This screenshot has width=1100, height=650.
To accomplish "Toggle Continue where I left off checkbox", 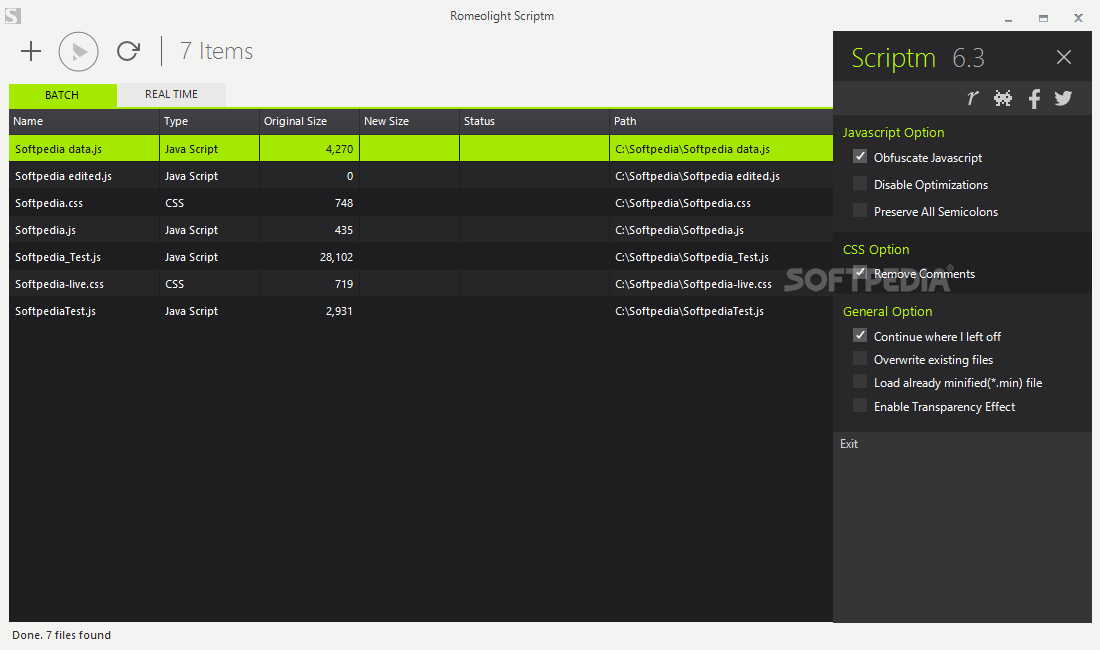I will click(859, 335).
